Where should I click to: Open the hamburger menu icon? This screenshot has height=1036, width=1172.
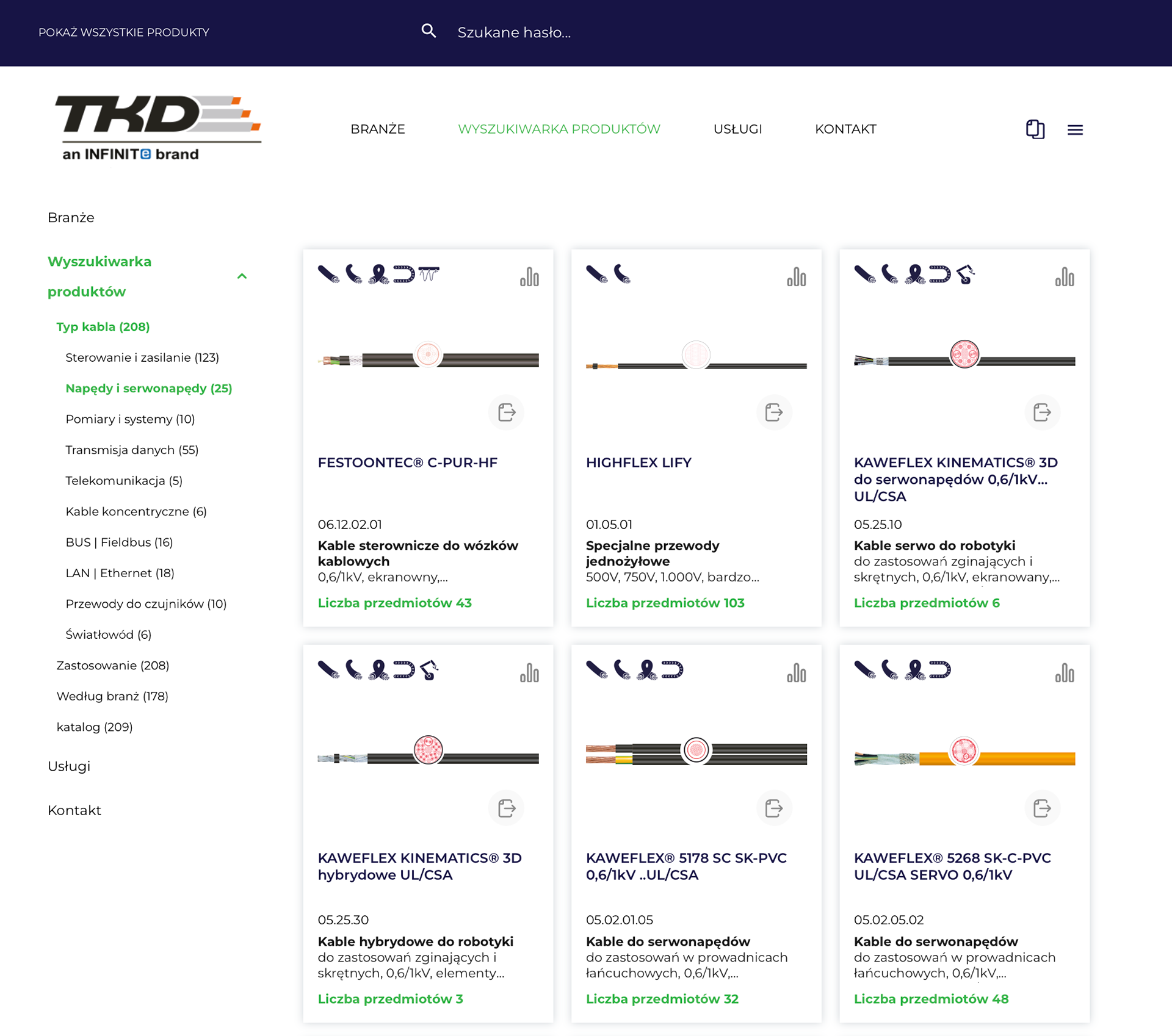coord(1075,129)
